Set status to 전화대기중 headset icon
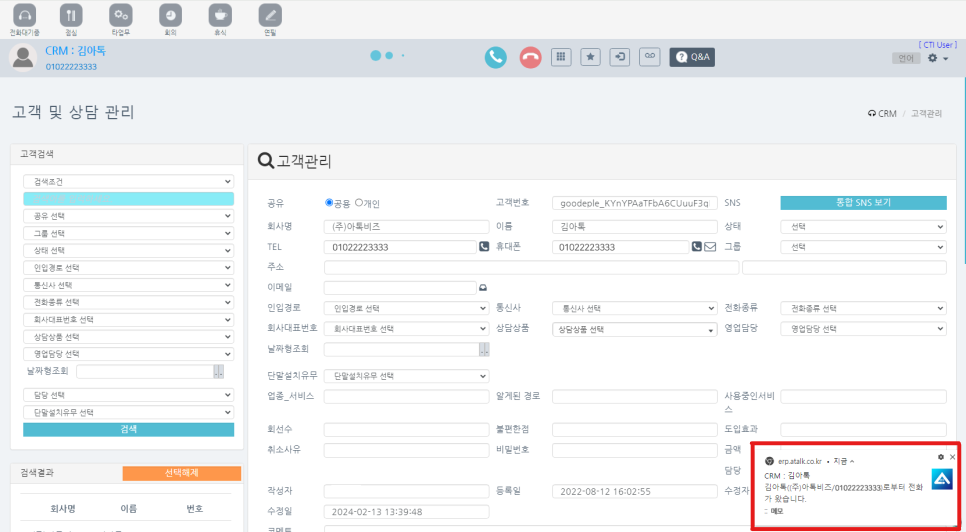This screenshot has width=966, height=532. (25, 15)
